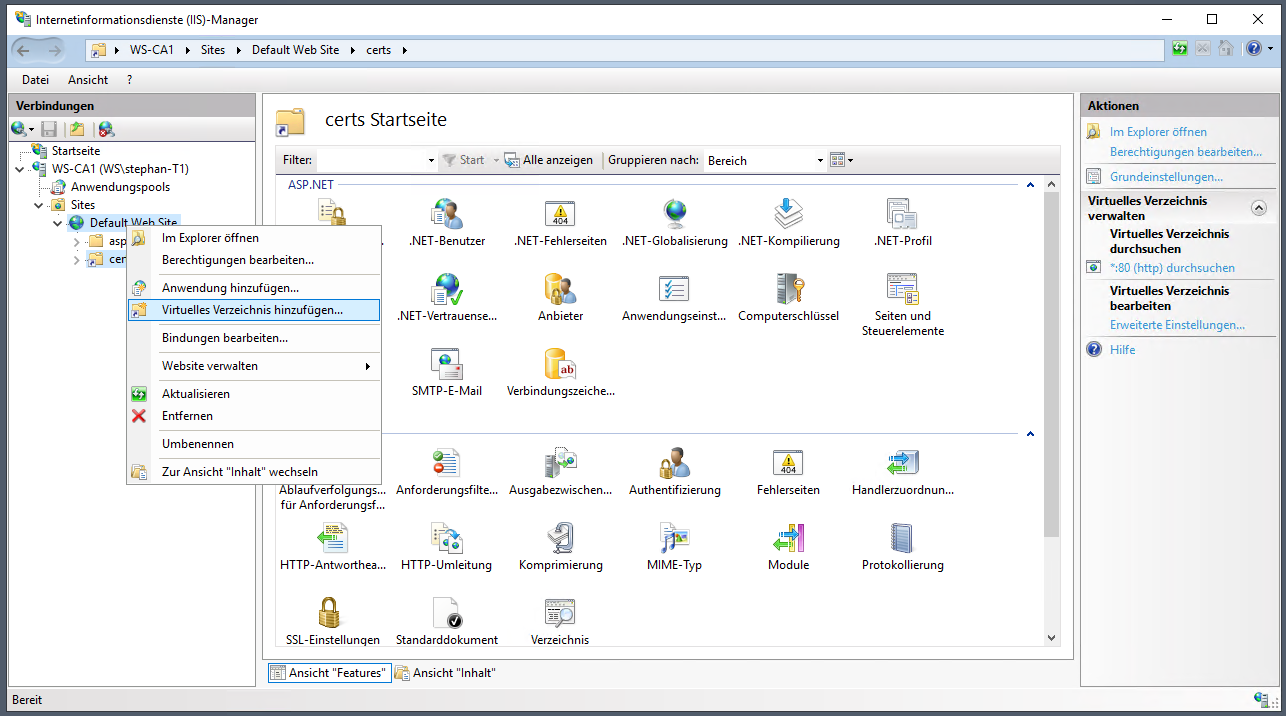The height and width of the screenshot is (716, 1286).
Task: Click the help icon in the address bar
Action: (x=1254, y=49)
